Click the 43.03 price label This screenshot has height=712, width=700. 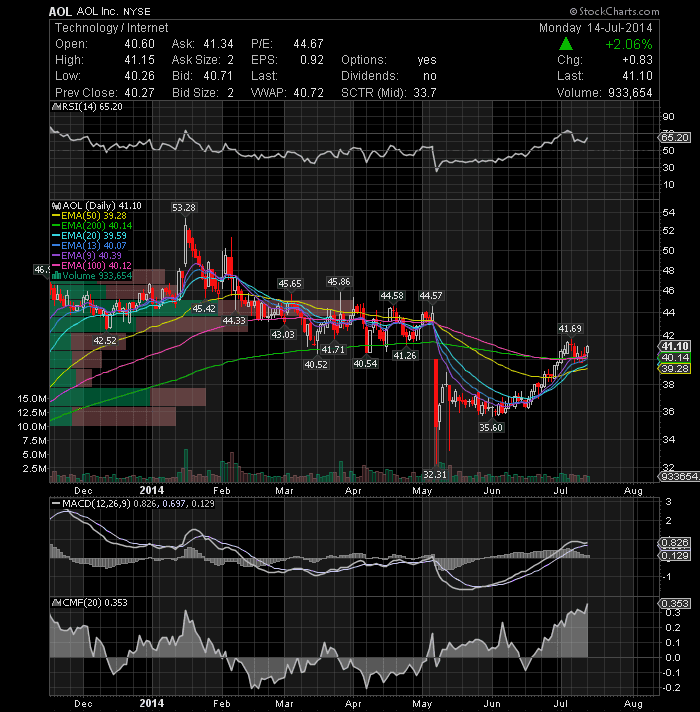(x=283, y=335)
